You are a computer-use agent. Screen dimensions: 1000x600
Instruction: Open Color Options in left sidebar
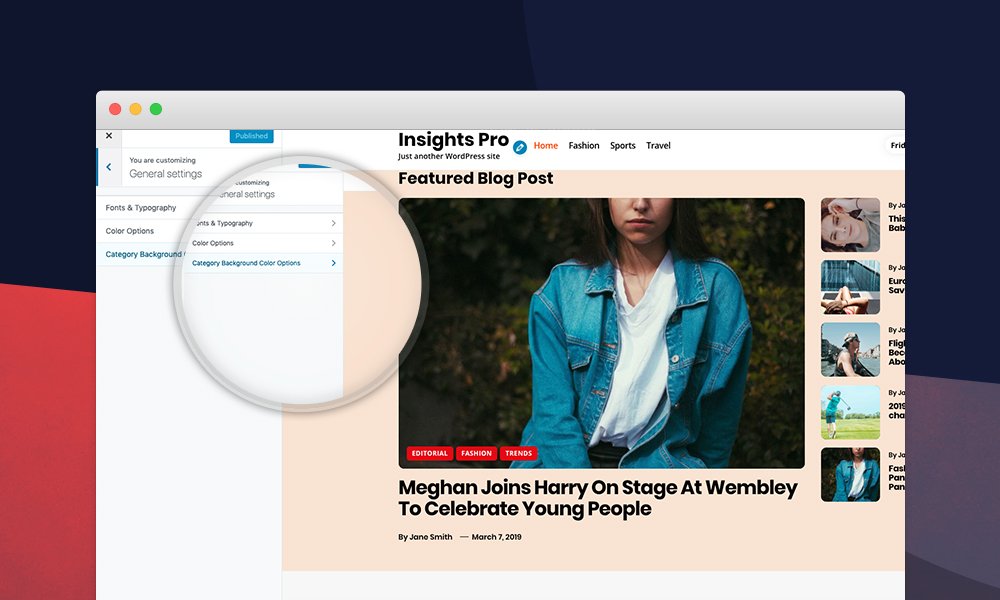(129, 231)
